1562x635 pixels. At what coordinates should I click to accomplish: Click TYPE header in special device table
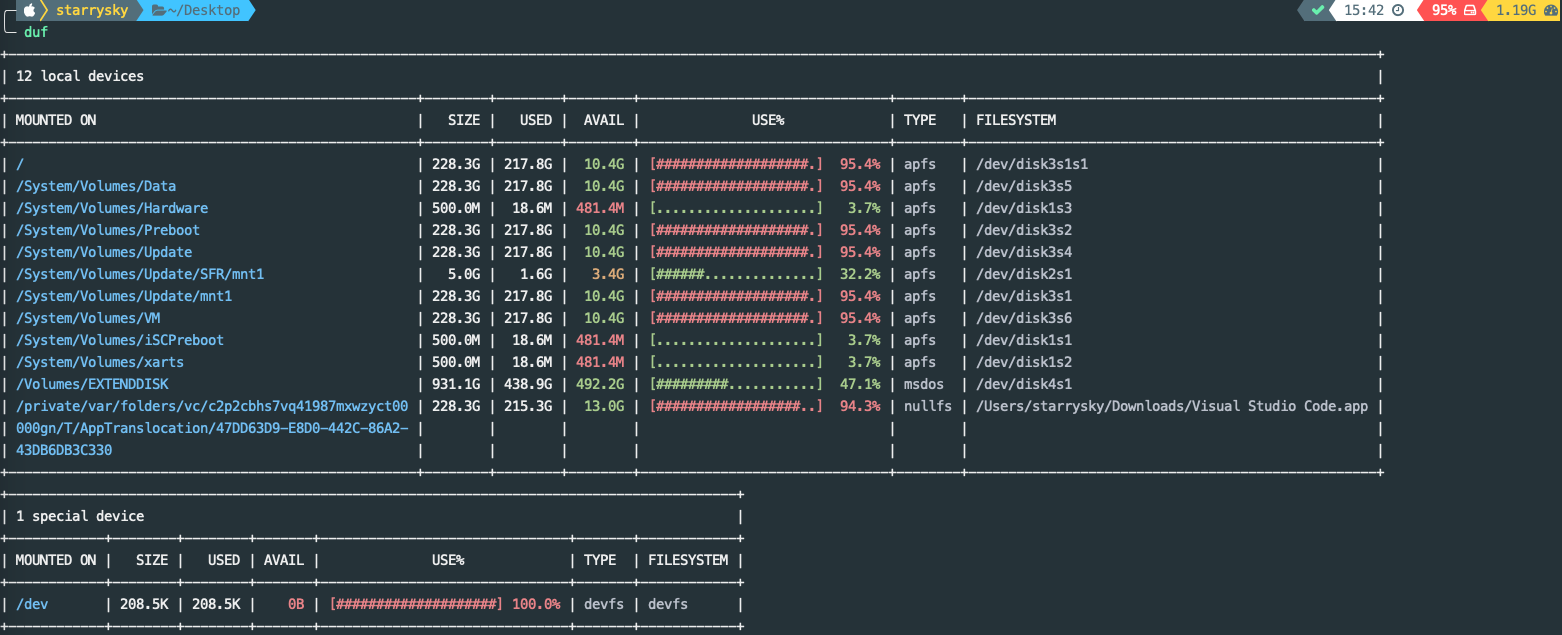(600, 560)
